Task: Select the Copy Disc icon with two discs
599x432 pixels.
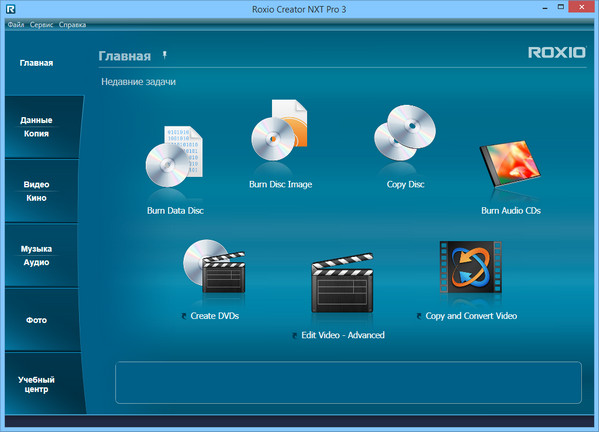Action: (405, 133)
